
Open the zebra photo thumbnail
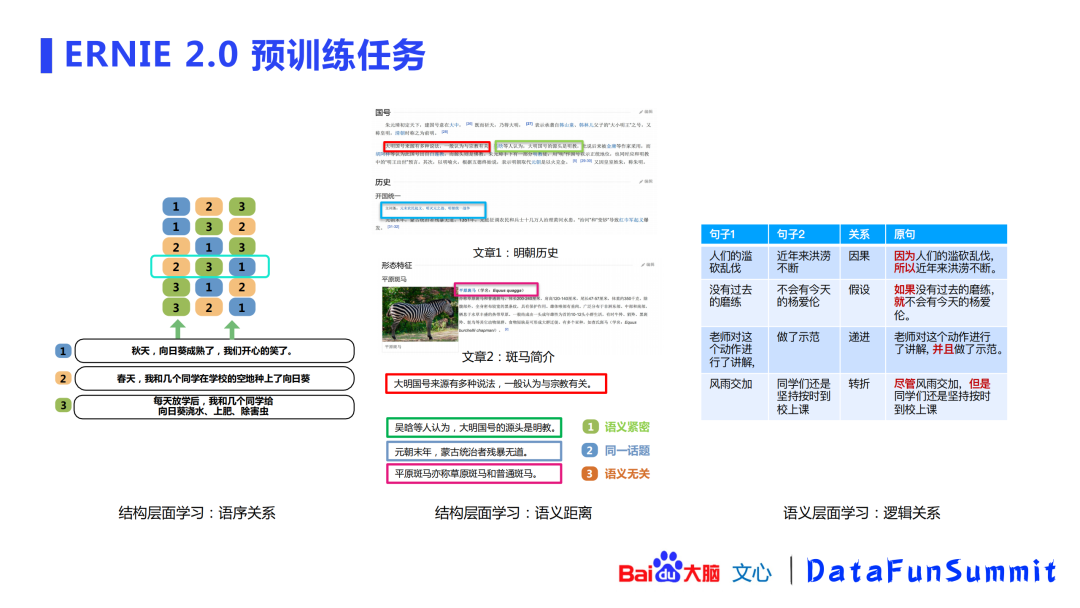[419, 314]
